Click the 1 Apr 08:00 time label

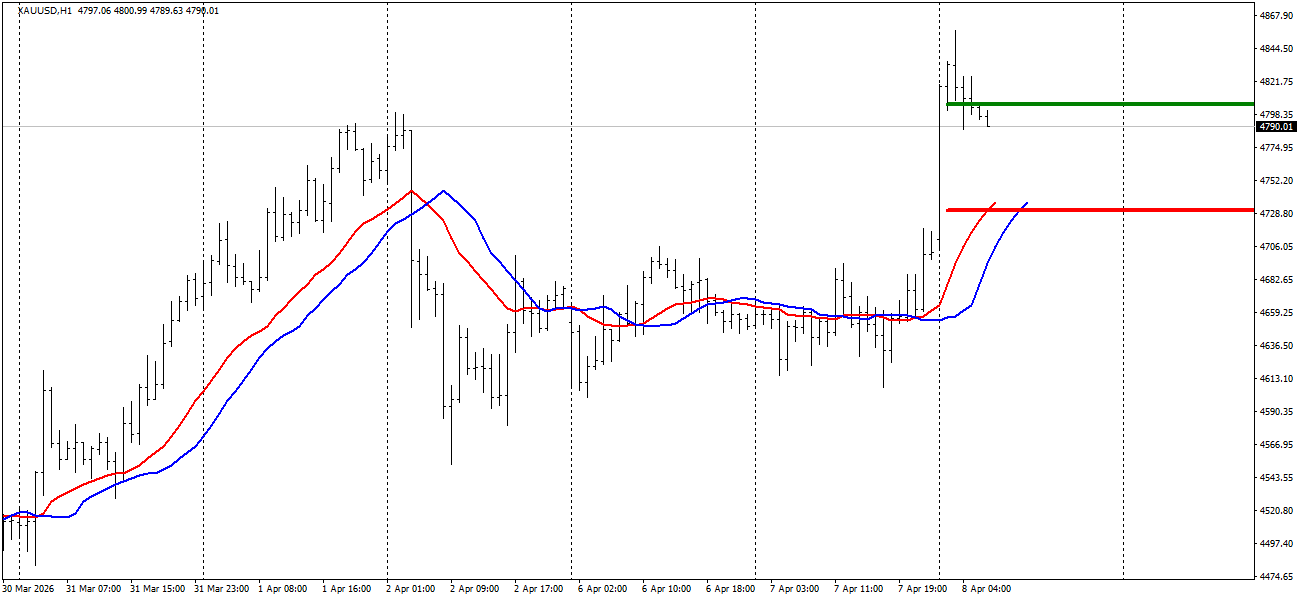pos(283,589)
